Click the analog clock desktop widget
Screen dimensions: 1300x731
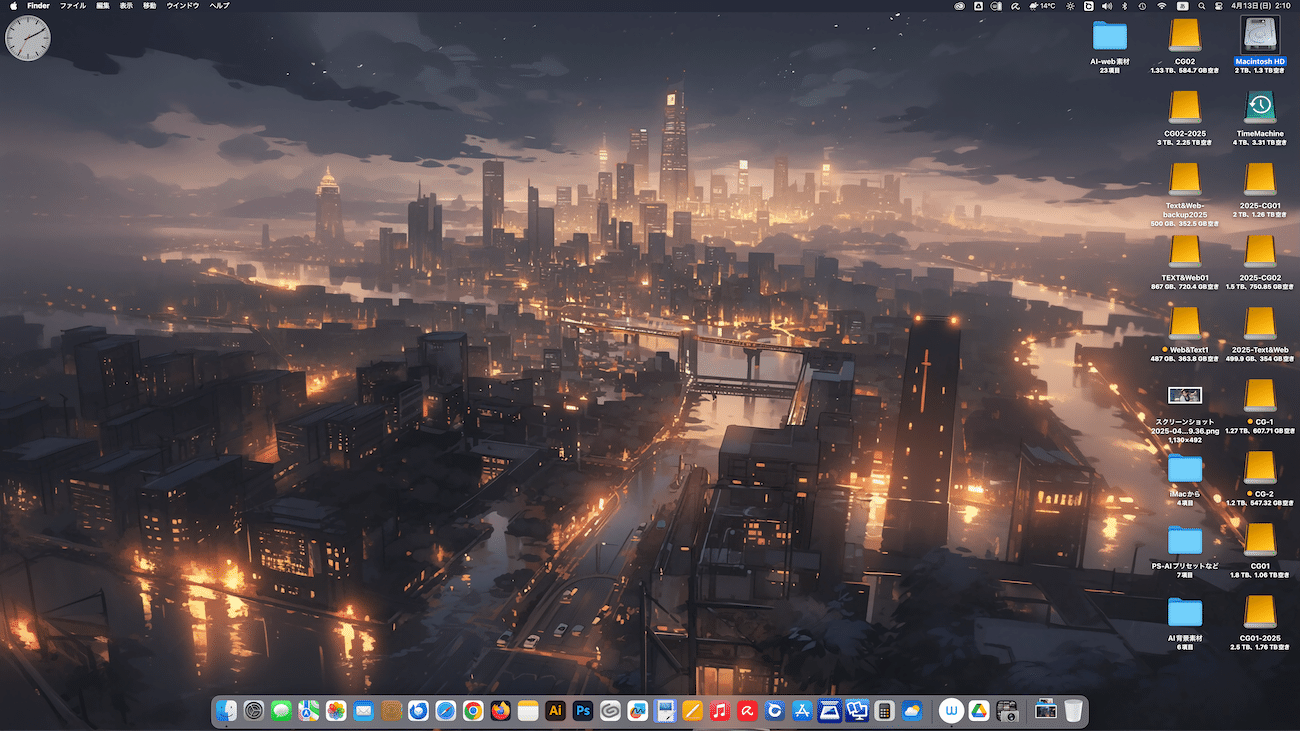tap(27, 38)
